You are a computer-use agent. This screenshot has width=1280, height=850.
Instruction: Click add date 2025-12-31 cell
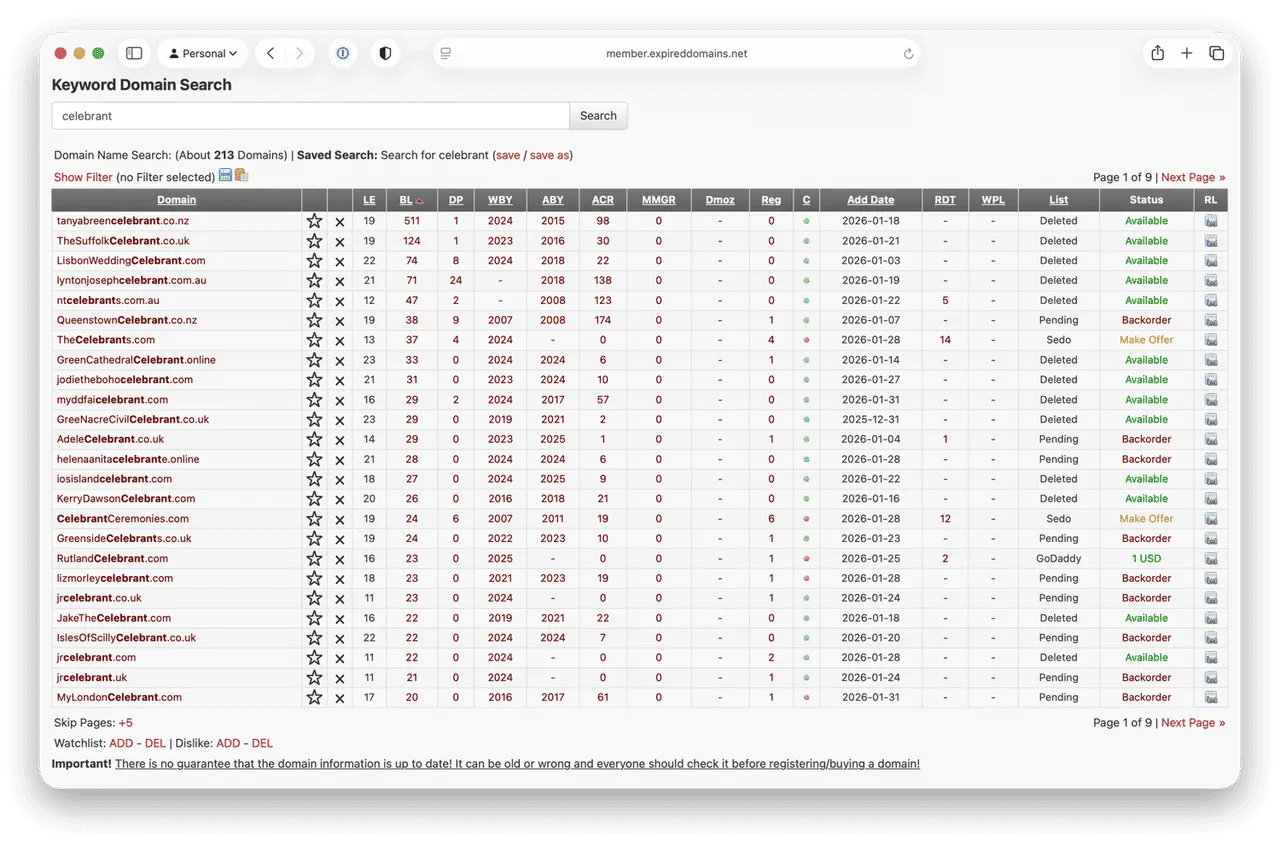870,420
